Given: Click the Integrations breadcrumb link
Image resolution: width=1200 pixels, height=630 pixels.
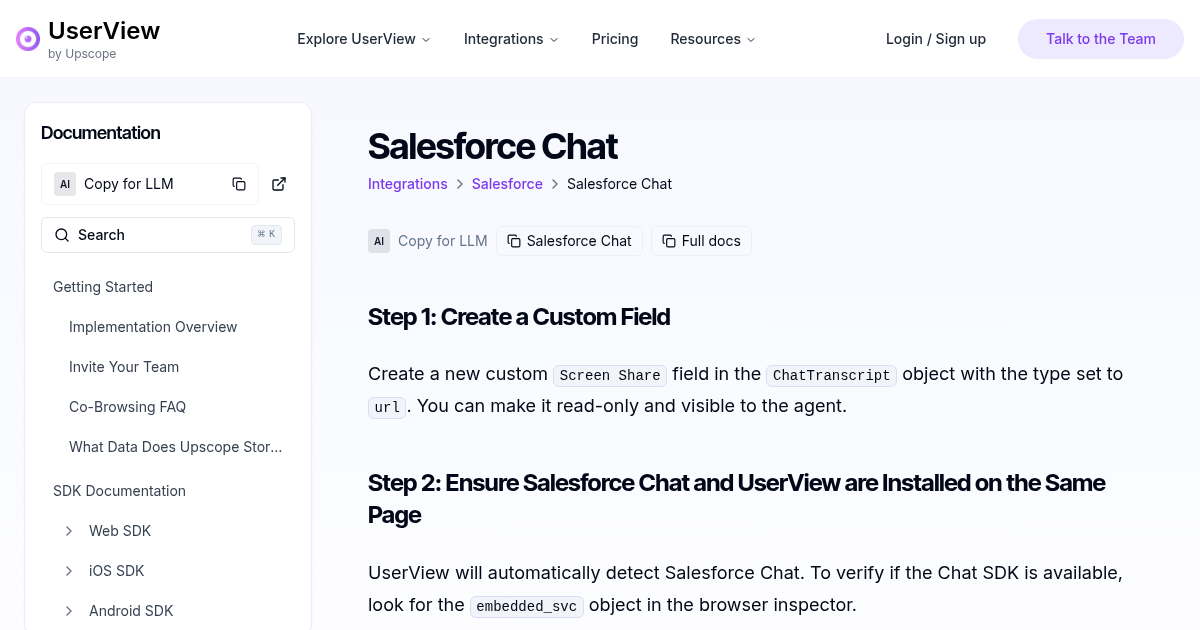Looking at the screenshot, I should click(408, 184).
